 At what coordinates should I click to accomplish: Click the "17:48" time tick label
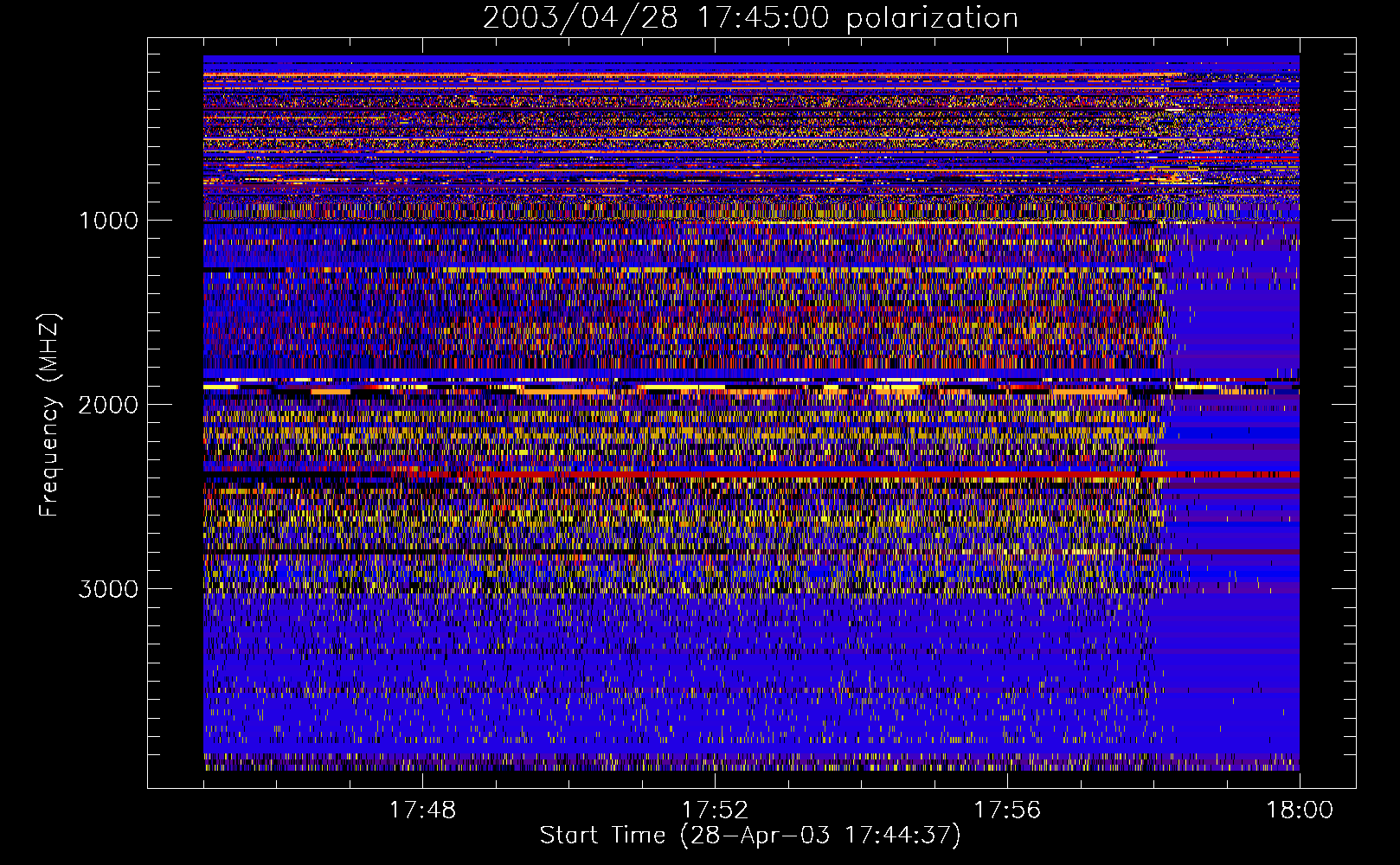tap(422, 811)
